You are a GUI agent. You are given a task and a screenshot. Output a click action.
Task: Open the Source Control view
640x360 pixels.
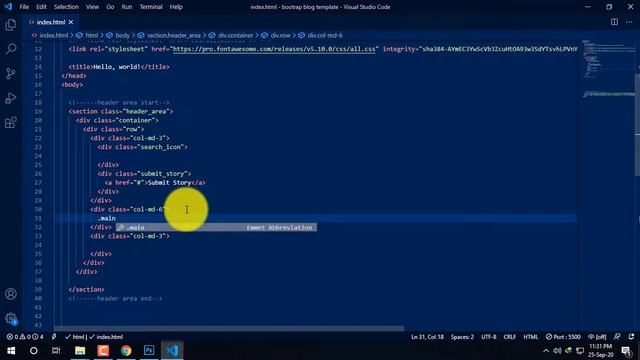pos(11,73)
